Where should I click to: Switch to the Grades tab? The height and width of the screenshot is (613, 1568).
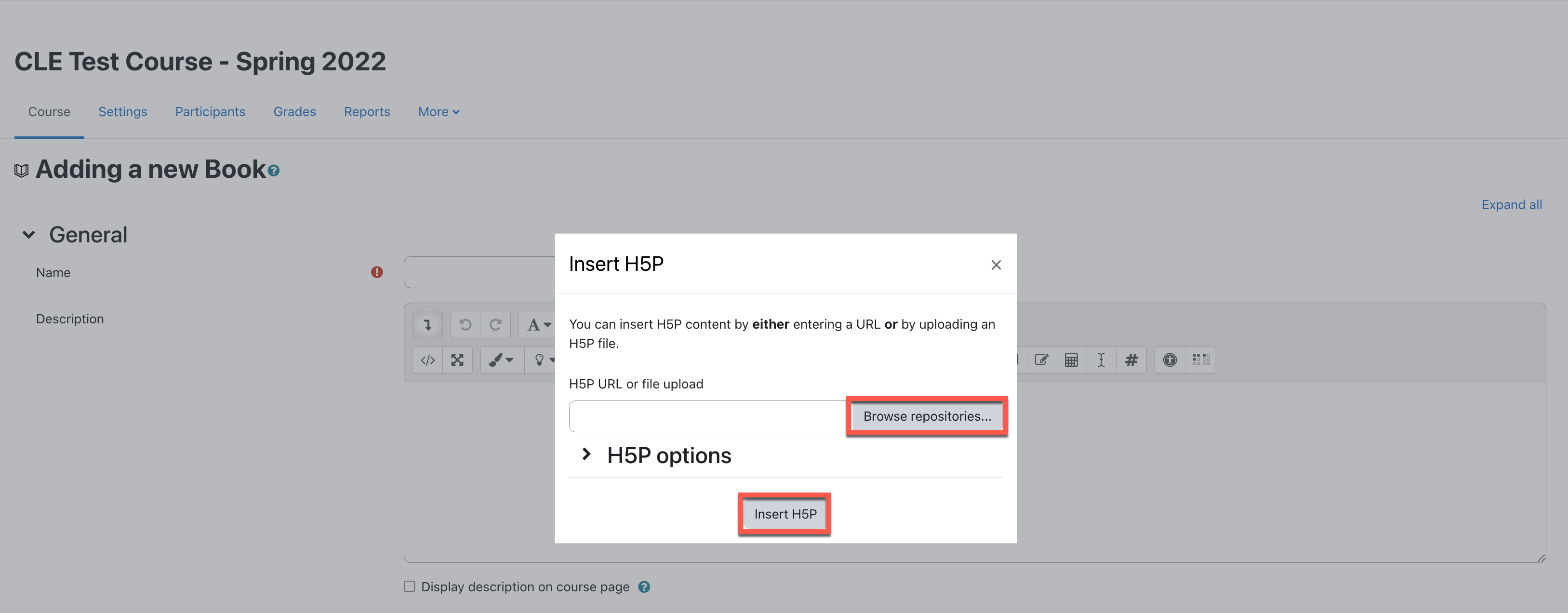point(294,111)
